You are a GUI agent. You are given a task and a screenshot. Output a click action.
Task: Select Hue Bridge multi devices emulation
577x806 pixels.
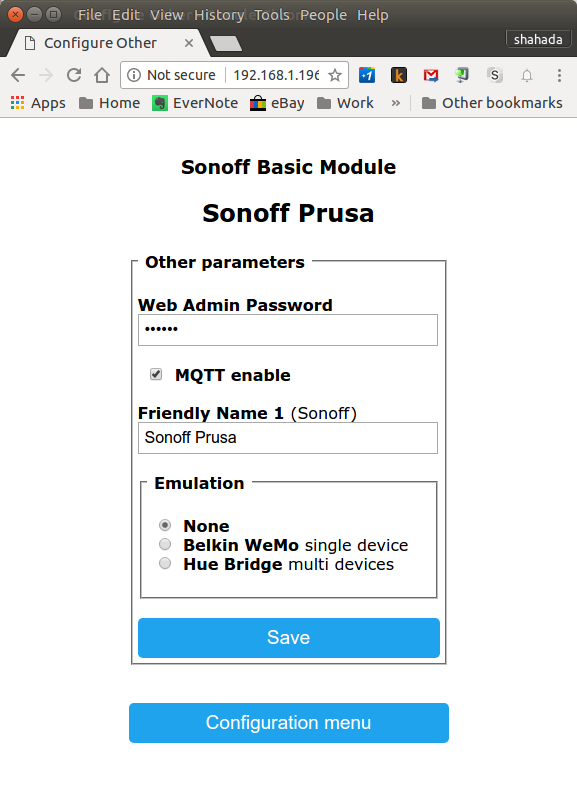coord(165,563)
